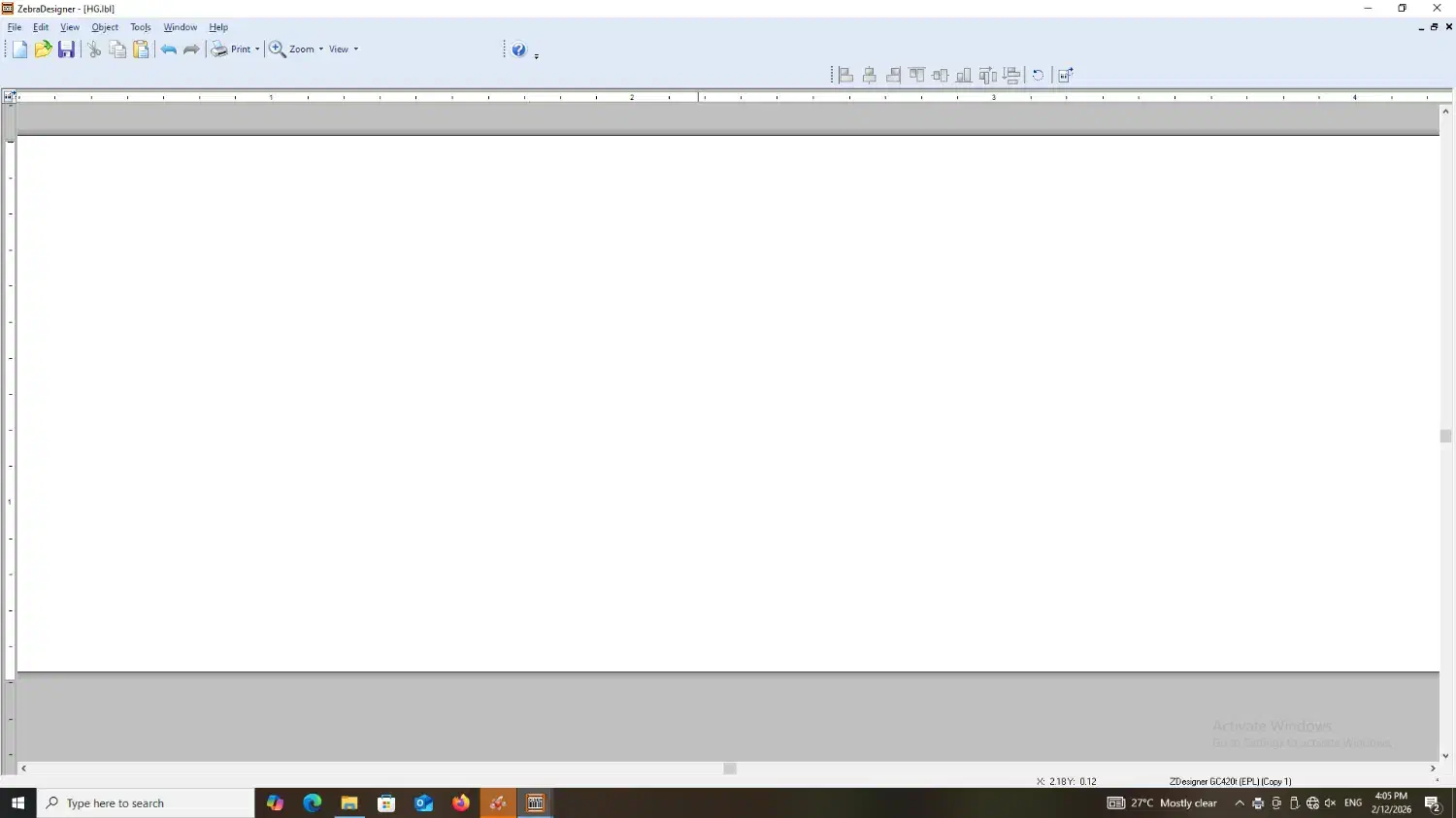
Task: Undo the last action with blue arrow
Action: click(x=169, y=49)
